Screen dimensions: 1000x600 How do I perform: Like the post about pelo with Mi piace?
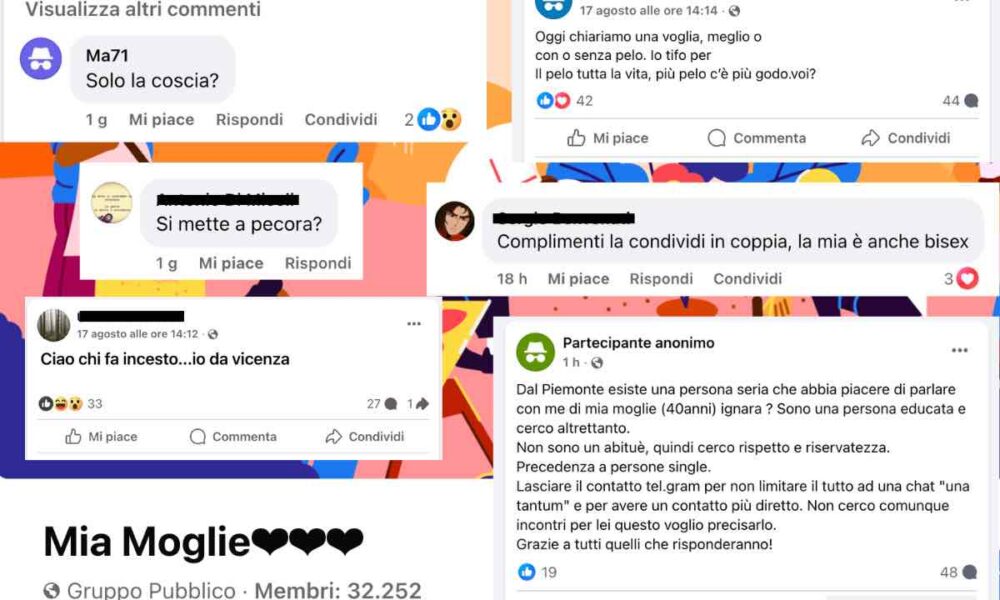coord(608,138)
